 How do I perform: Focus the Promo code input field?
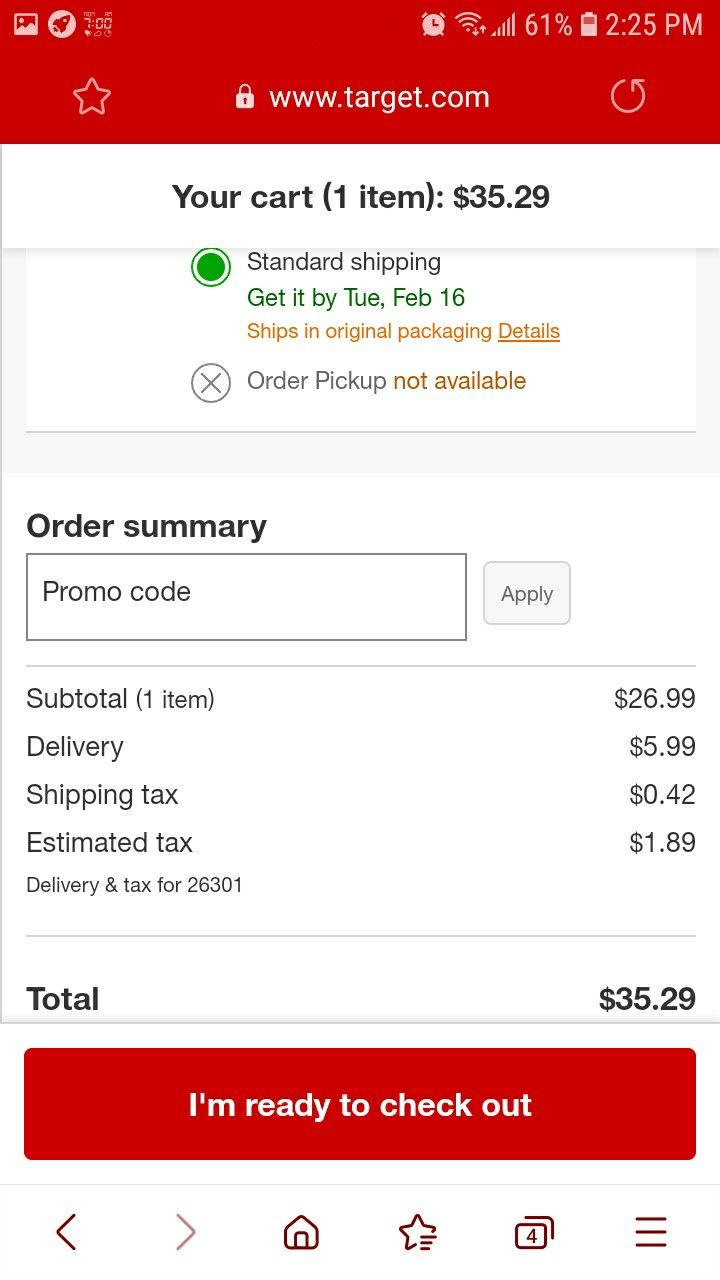coord(246,597)
